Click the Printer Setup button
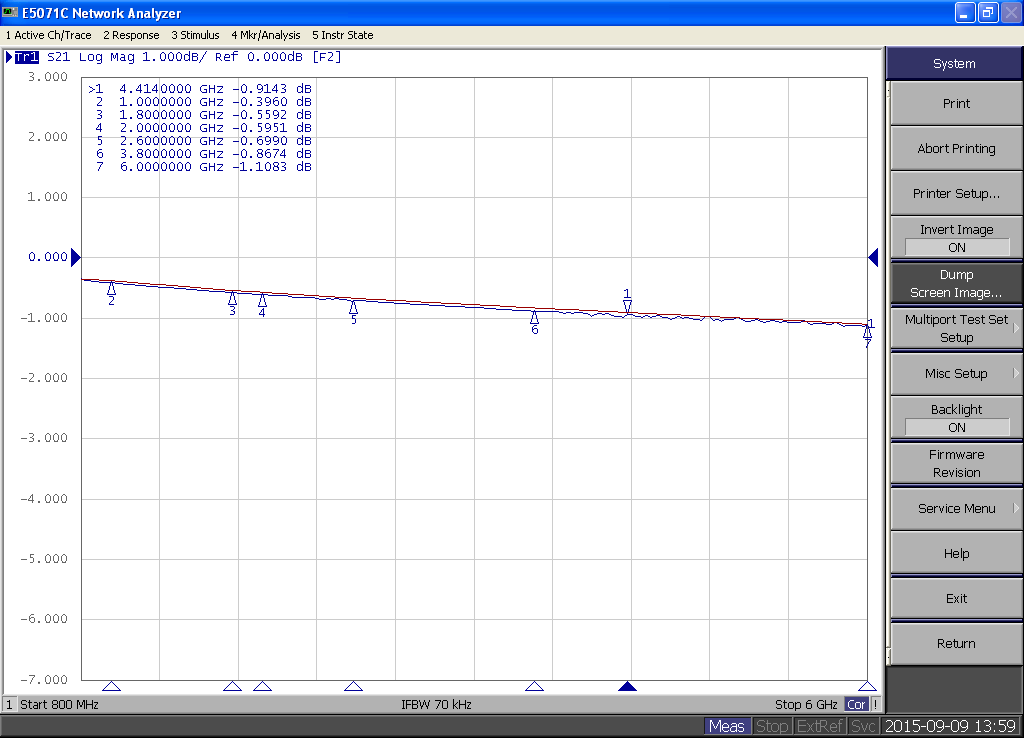The width and height of the screenshot is (1024, 738). click(956, 193)
